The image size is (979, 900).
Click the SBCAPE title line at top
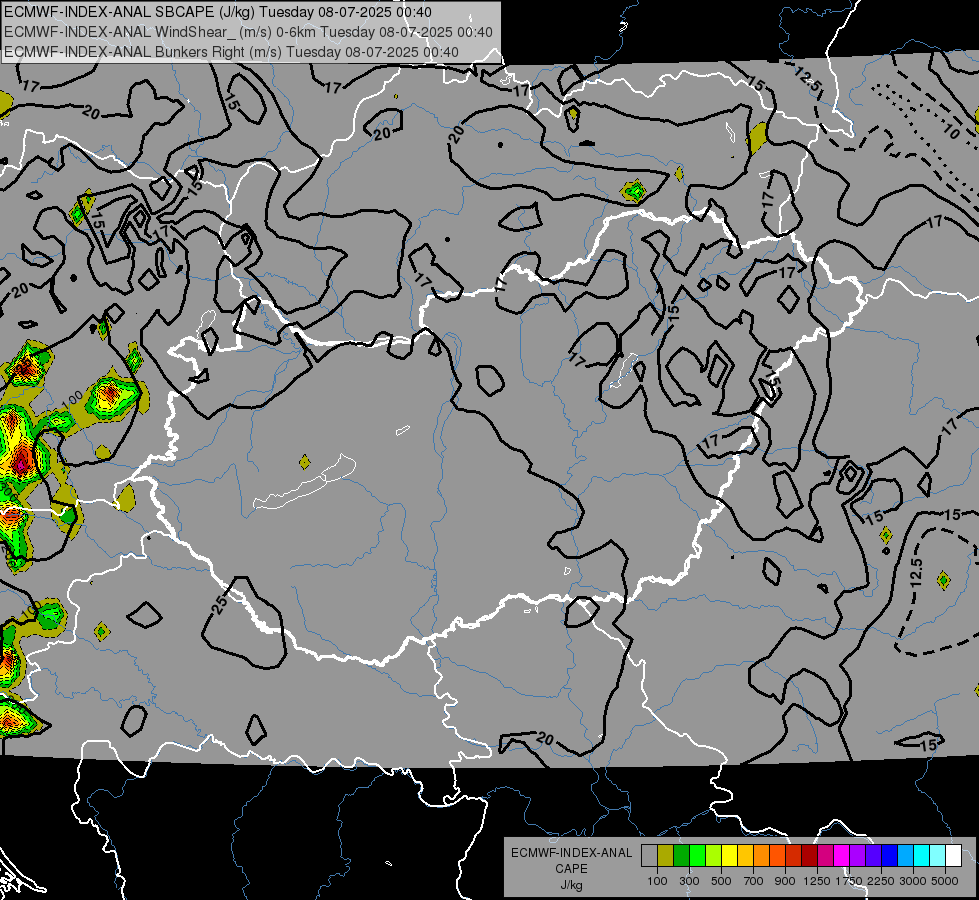[x=218, y=12]
